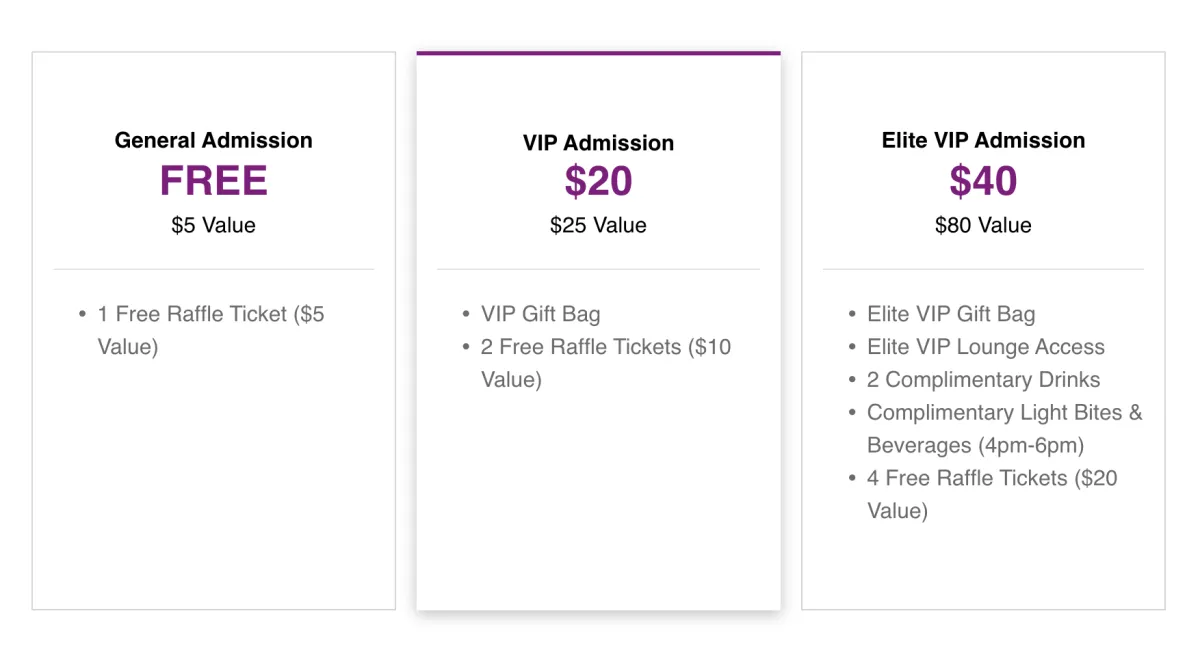
Task: Click Complimentary Light Bites & Beverages item
Action: [1005, 429]
